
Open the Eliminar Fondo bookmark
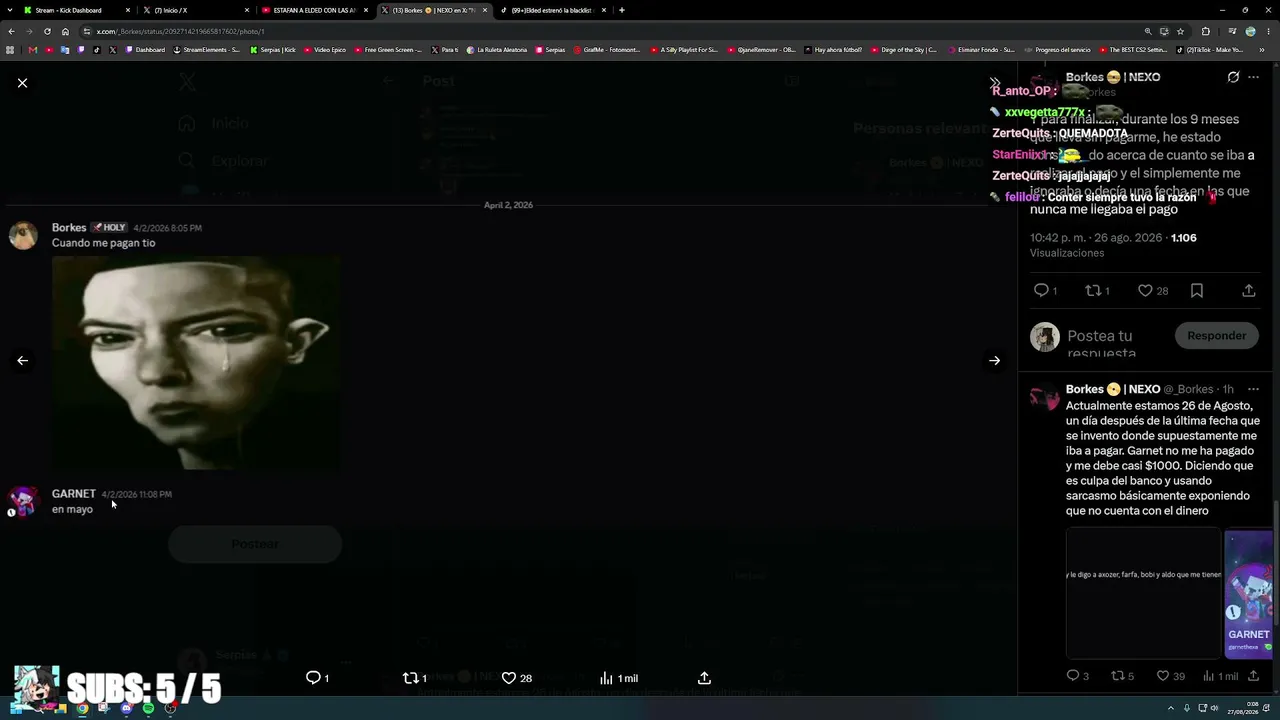coord(981,50)
